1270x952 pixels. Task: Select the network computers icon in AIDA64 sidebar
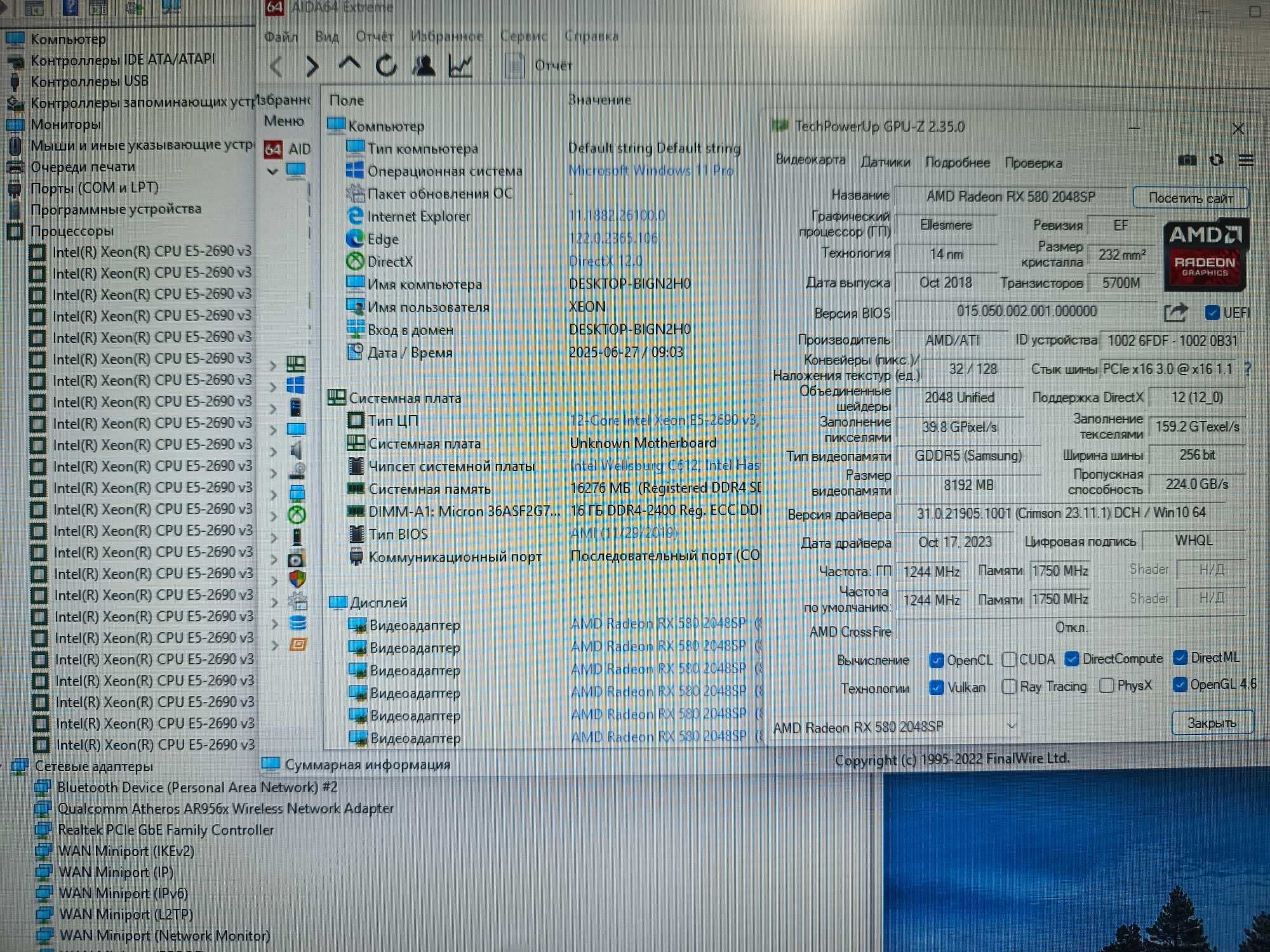click(x=297, y=493)
